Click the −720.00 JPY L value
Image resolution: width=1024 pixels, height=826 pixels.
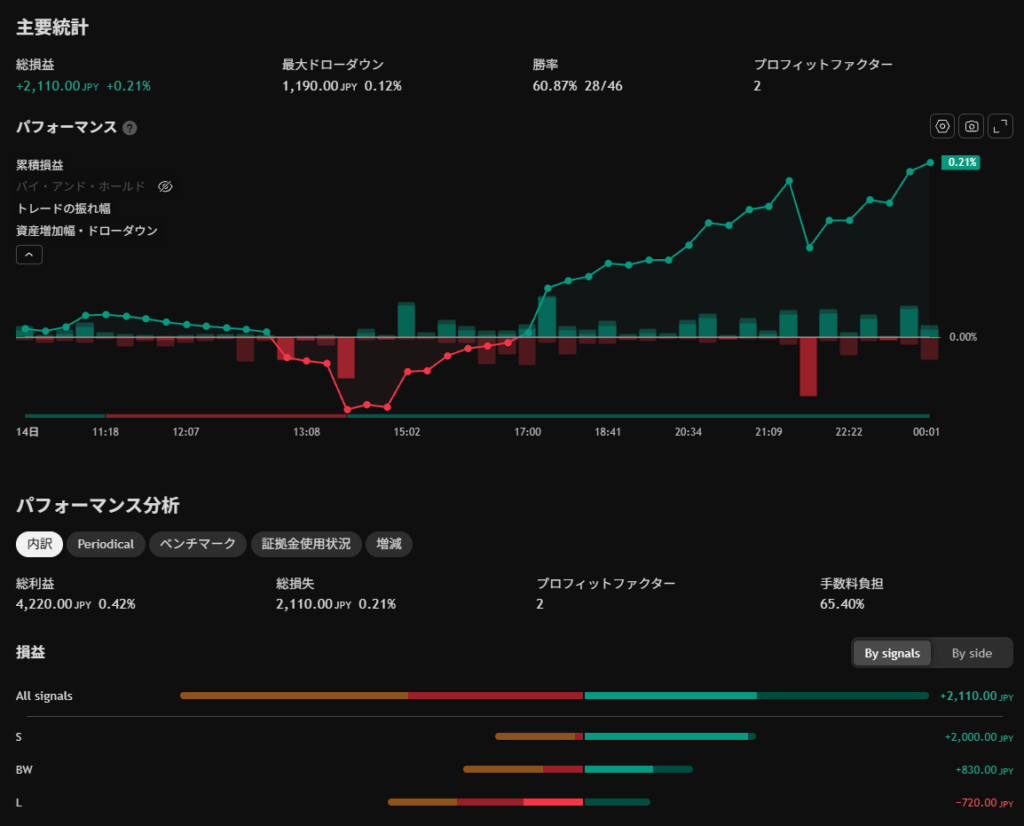(x=984, y=802)
